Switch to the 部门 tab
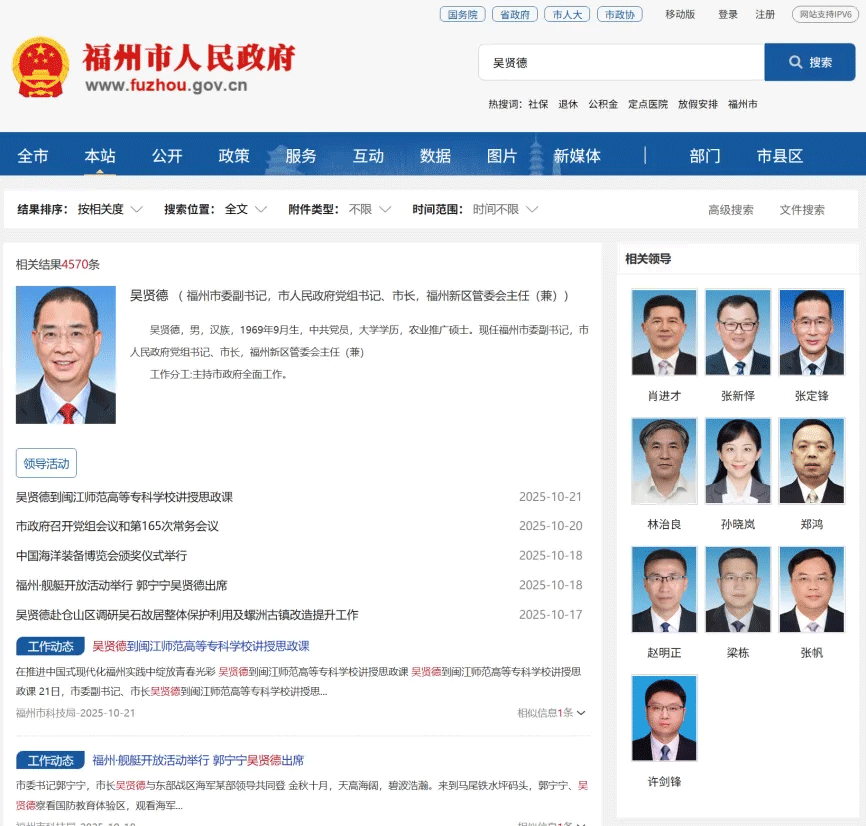This screenshot has height=826, width=866. pos(705,155)
